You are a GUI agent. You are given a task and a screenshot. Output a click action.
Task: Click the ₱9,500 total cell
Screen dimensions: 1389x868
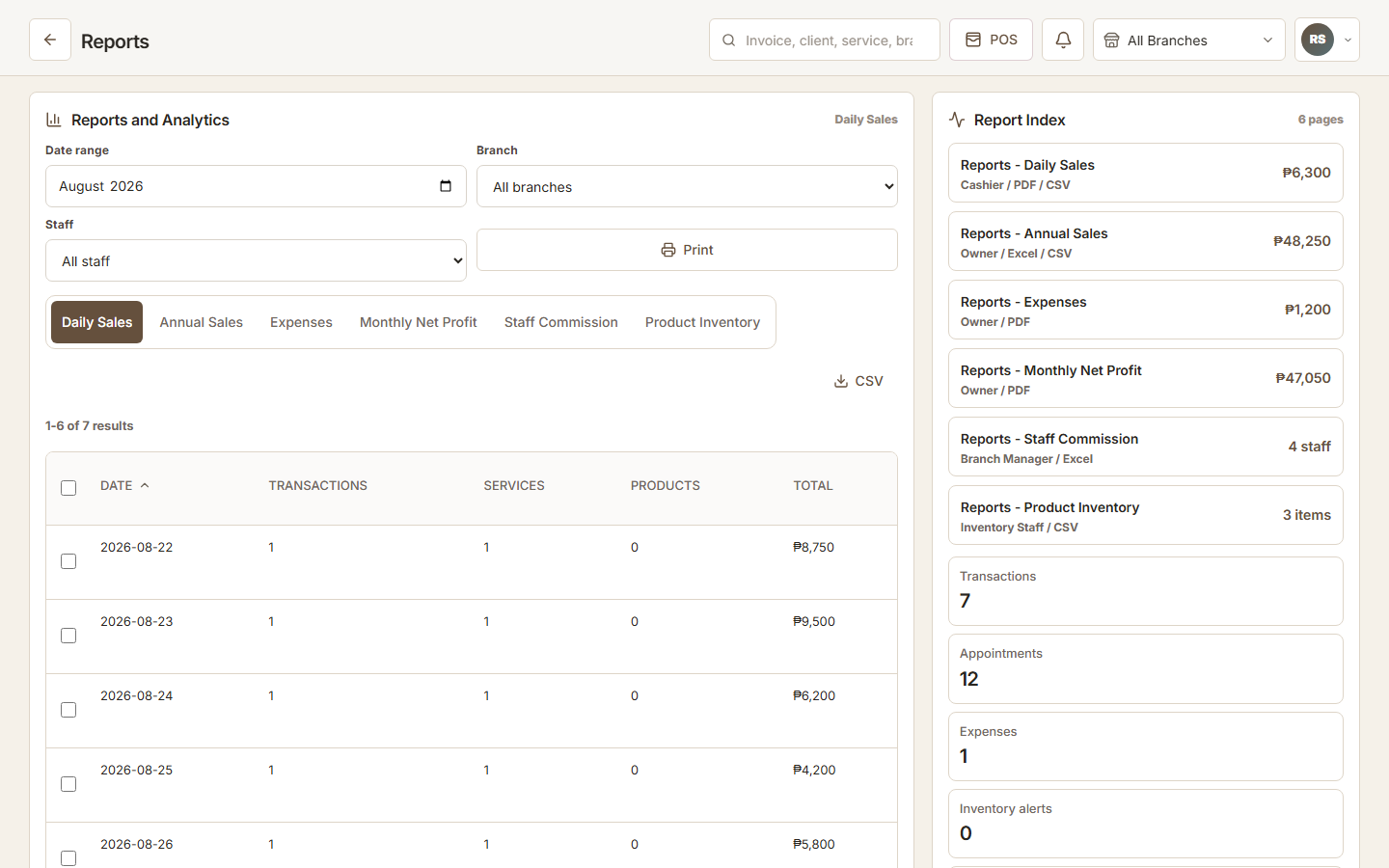(814, 621)
